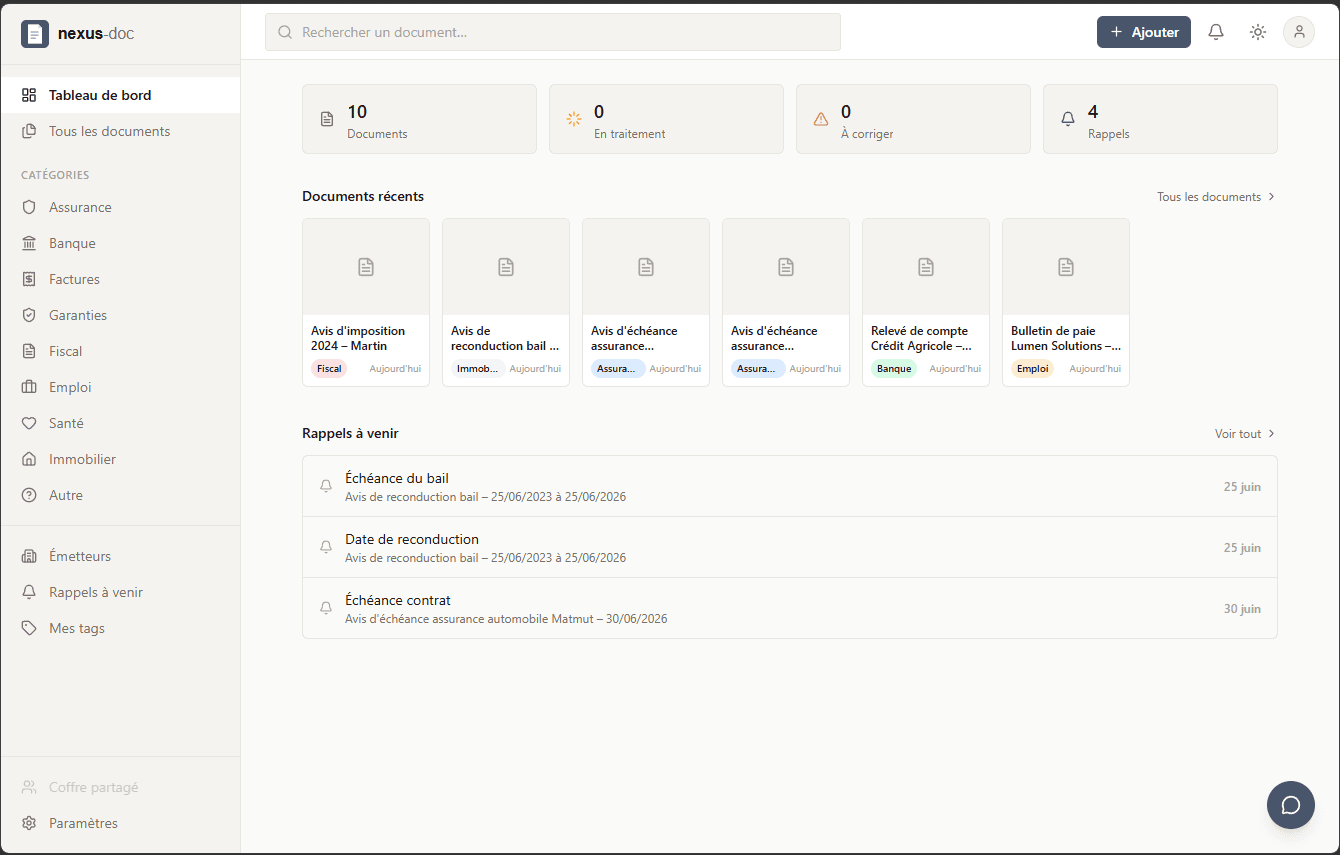Select the Assurance category label
This screenshot has width=1340, height=855.
tap(80, 207)
